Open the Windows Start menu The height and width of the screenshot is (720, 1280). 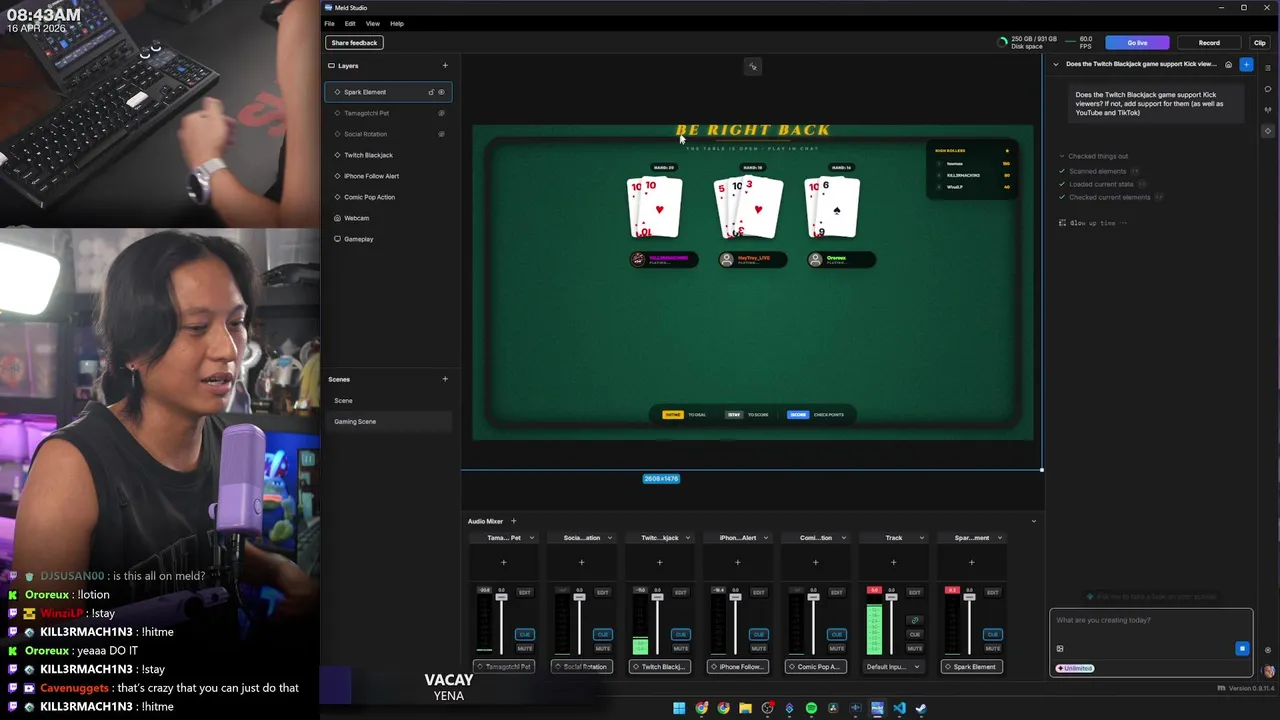click(x=679, y=708)
